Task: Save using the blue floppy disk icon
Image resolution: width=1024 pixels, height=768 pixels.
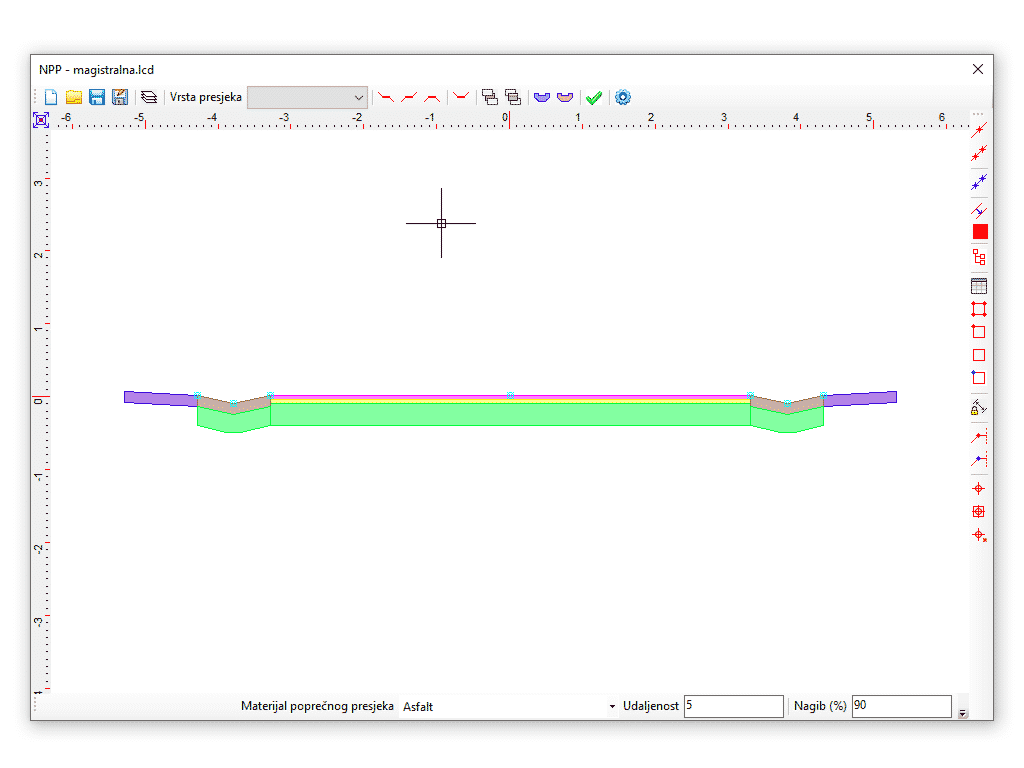Action: (x=97, y=97)
